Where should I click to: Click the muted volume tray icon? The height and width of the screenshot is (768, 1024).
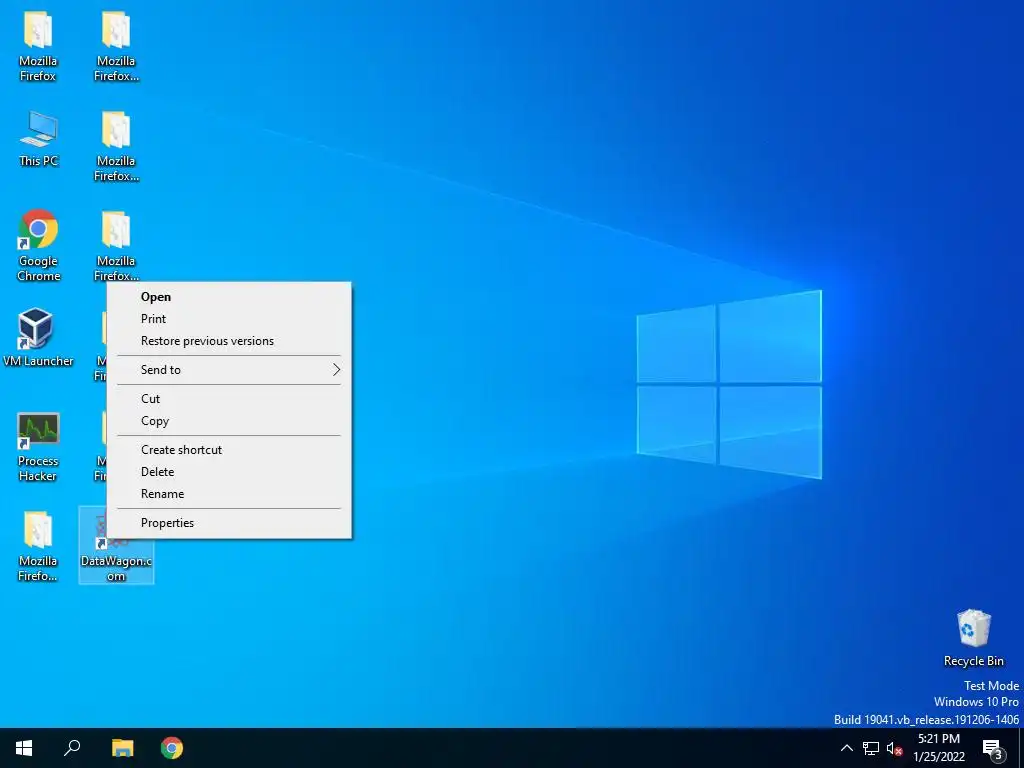click(x=894, y=748)
